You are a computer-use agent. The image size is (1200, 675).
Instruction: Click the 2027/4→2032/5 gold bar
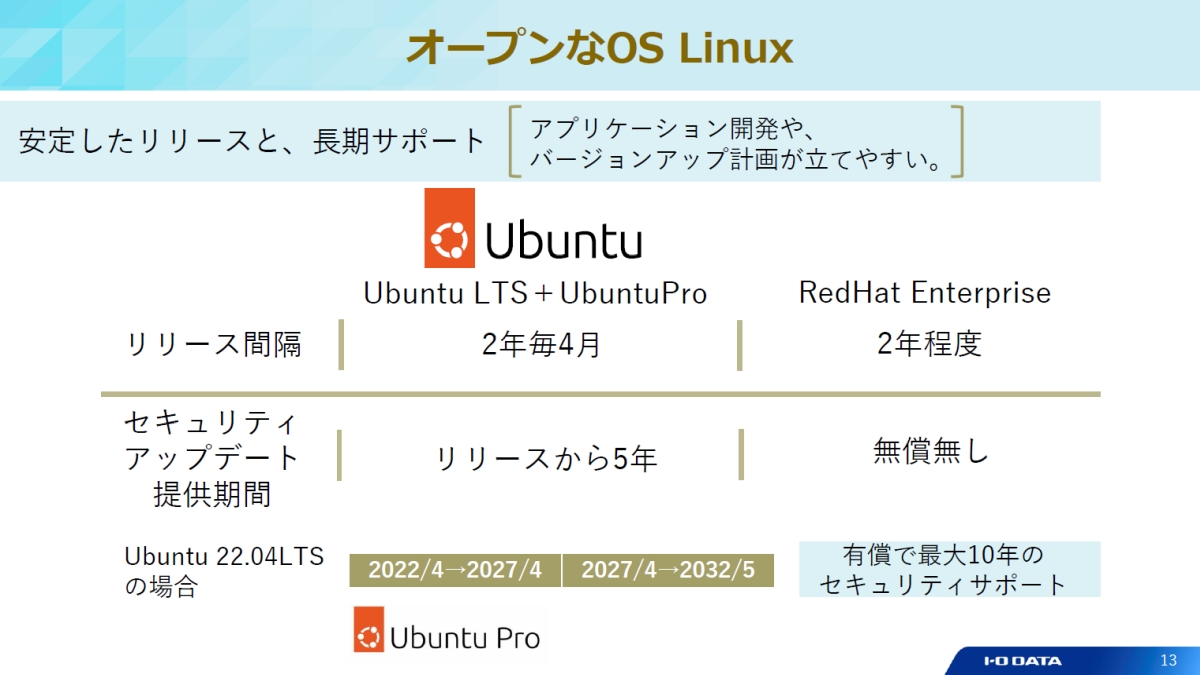(664, 568)
